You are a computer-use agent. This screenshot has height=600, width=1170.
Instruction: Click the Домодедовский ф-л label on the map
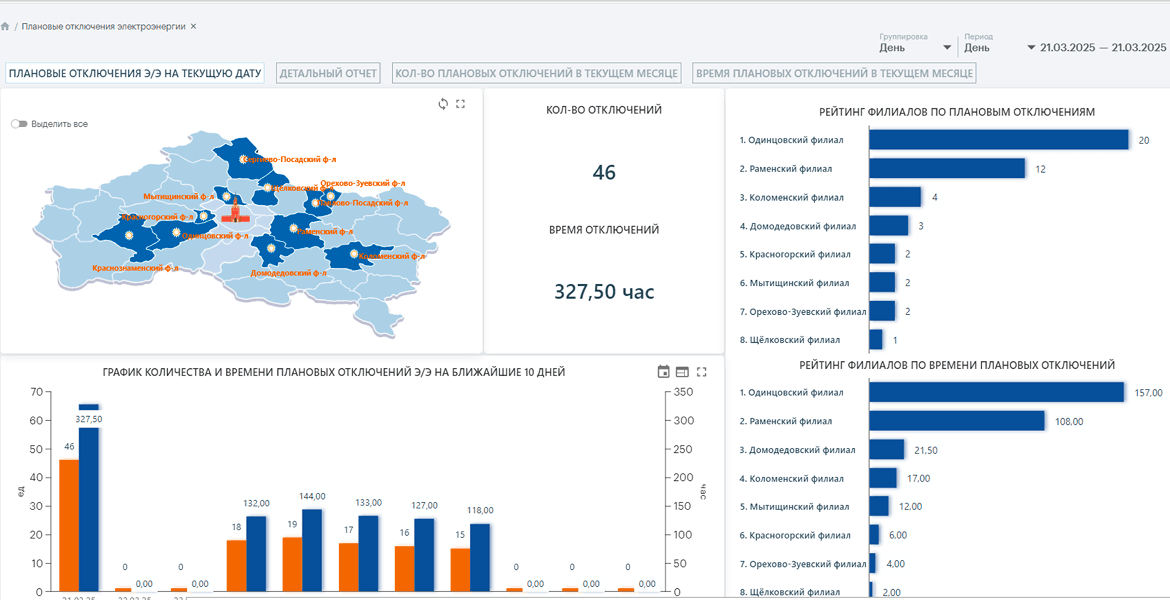pos(290,273)
